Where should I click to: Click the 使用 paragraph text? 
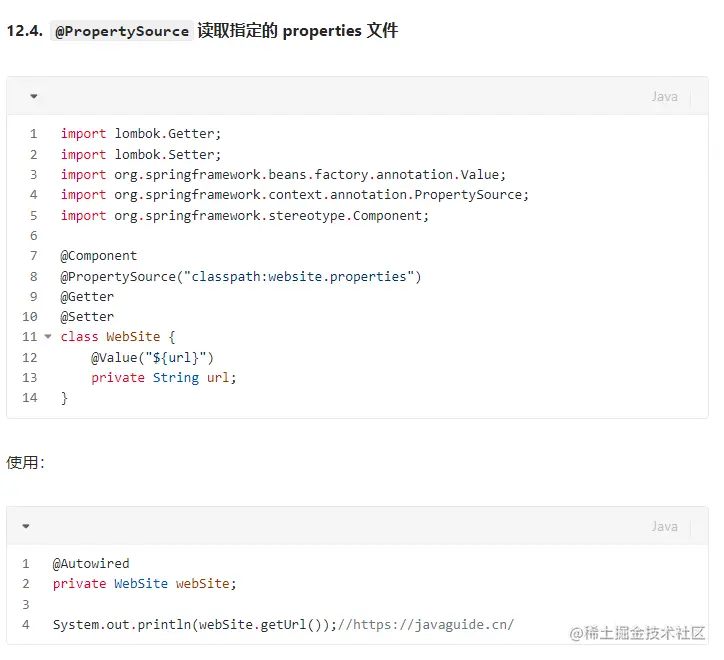pos(25,463)
